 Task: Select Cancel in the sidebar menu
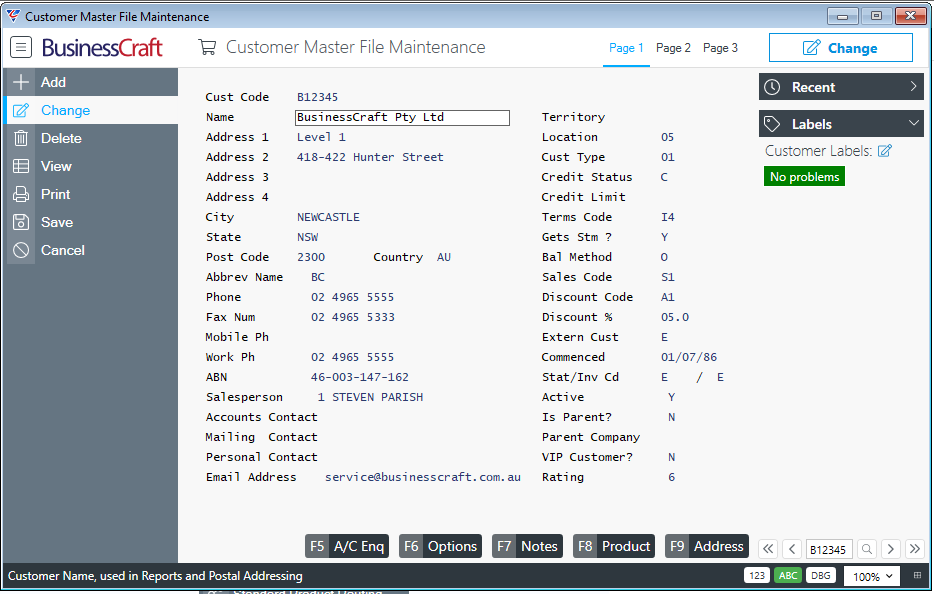[x=92, y=250]
